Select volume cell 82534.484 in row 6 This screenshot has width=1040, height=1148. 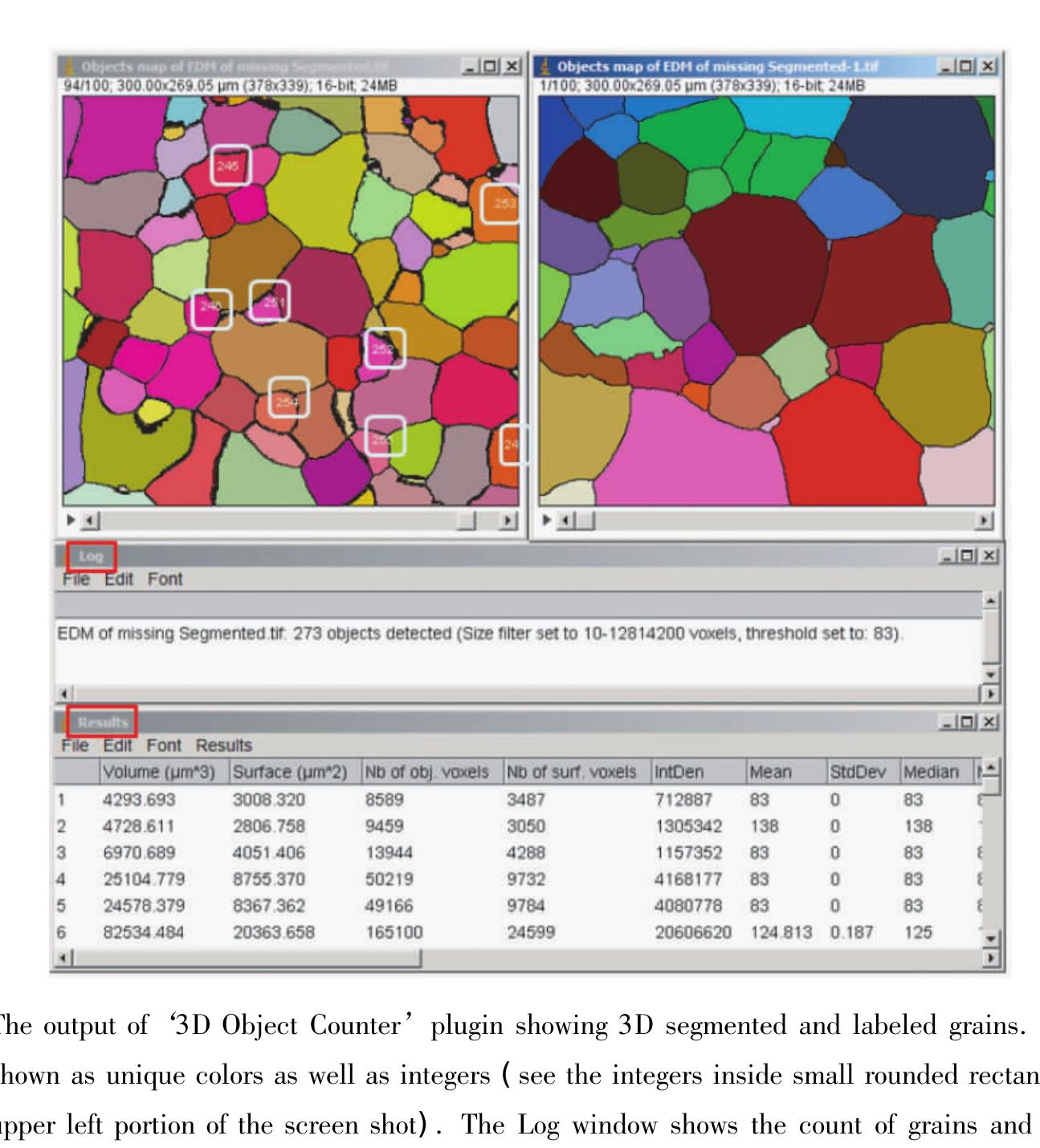coord(144,933)
